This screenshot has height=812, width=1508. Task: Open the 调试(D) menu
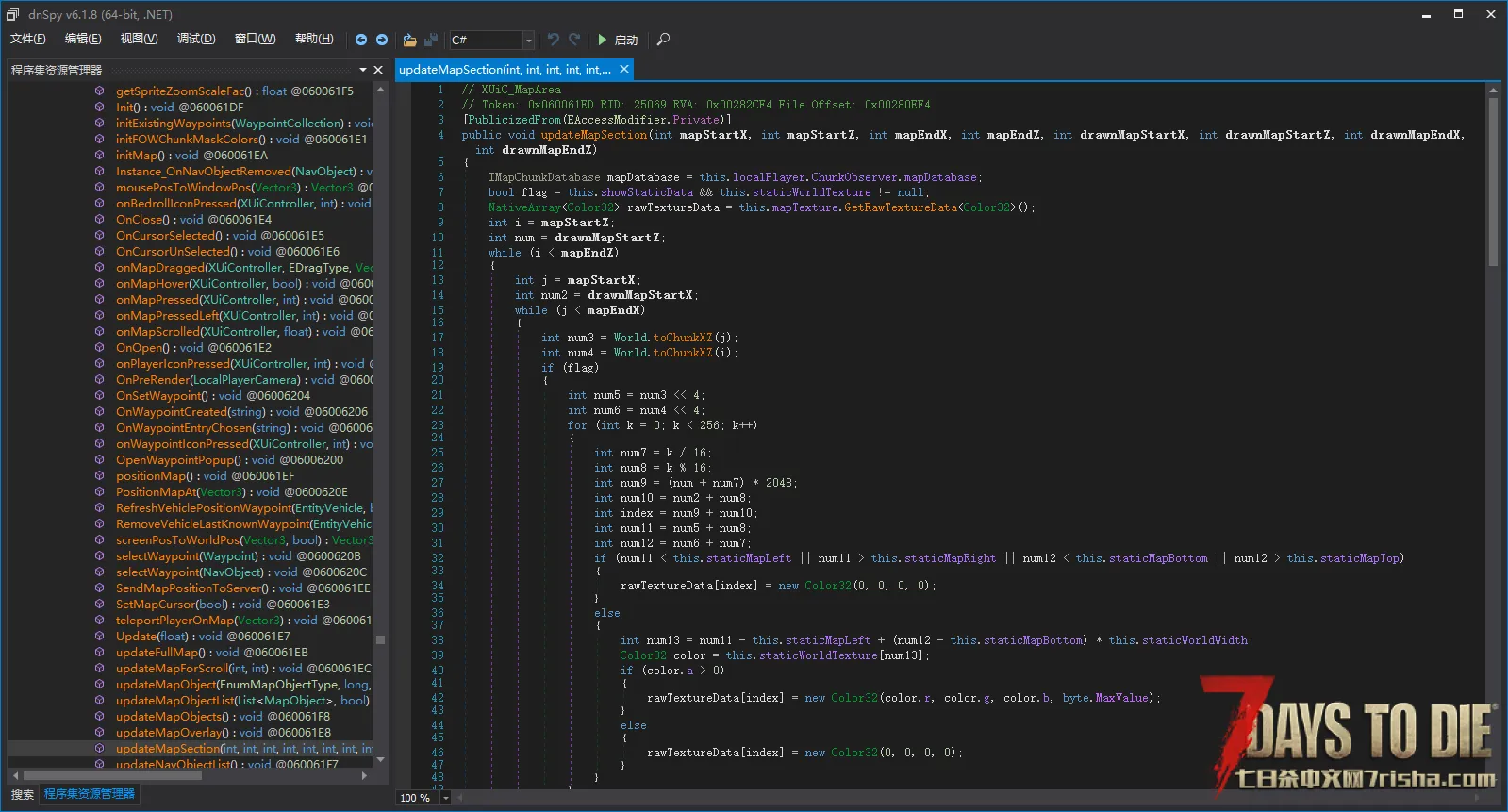[x=196, y=39]
